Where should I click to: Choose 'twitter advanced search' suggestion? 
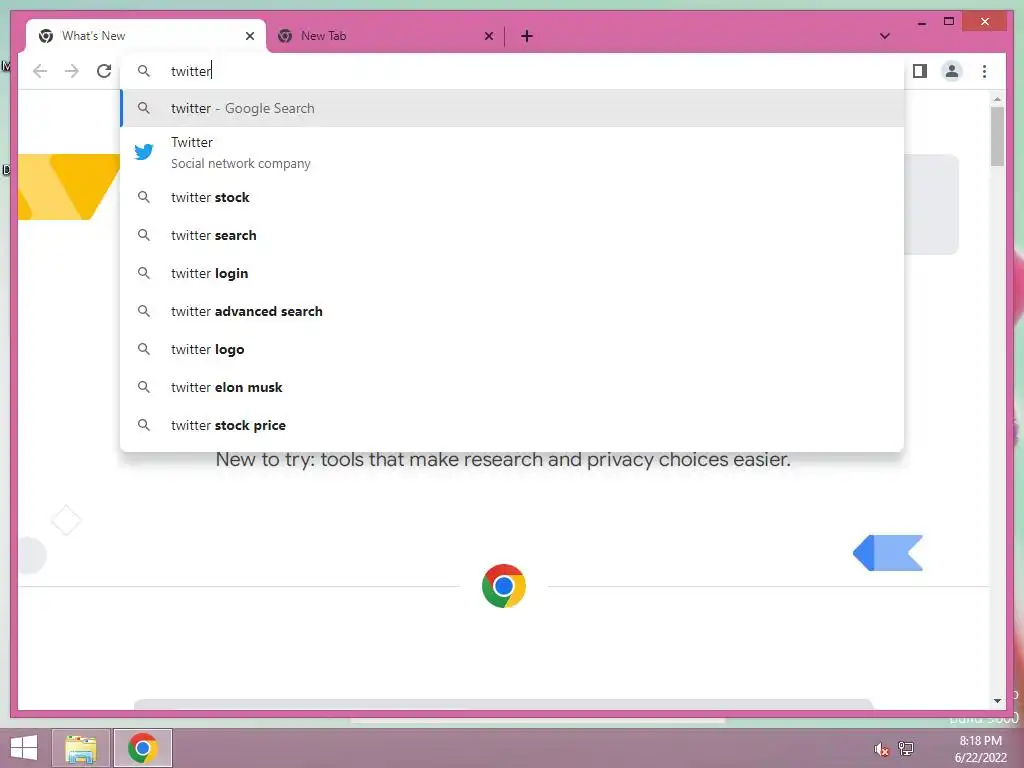512,312
